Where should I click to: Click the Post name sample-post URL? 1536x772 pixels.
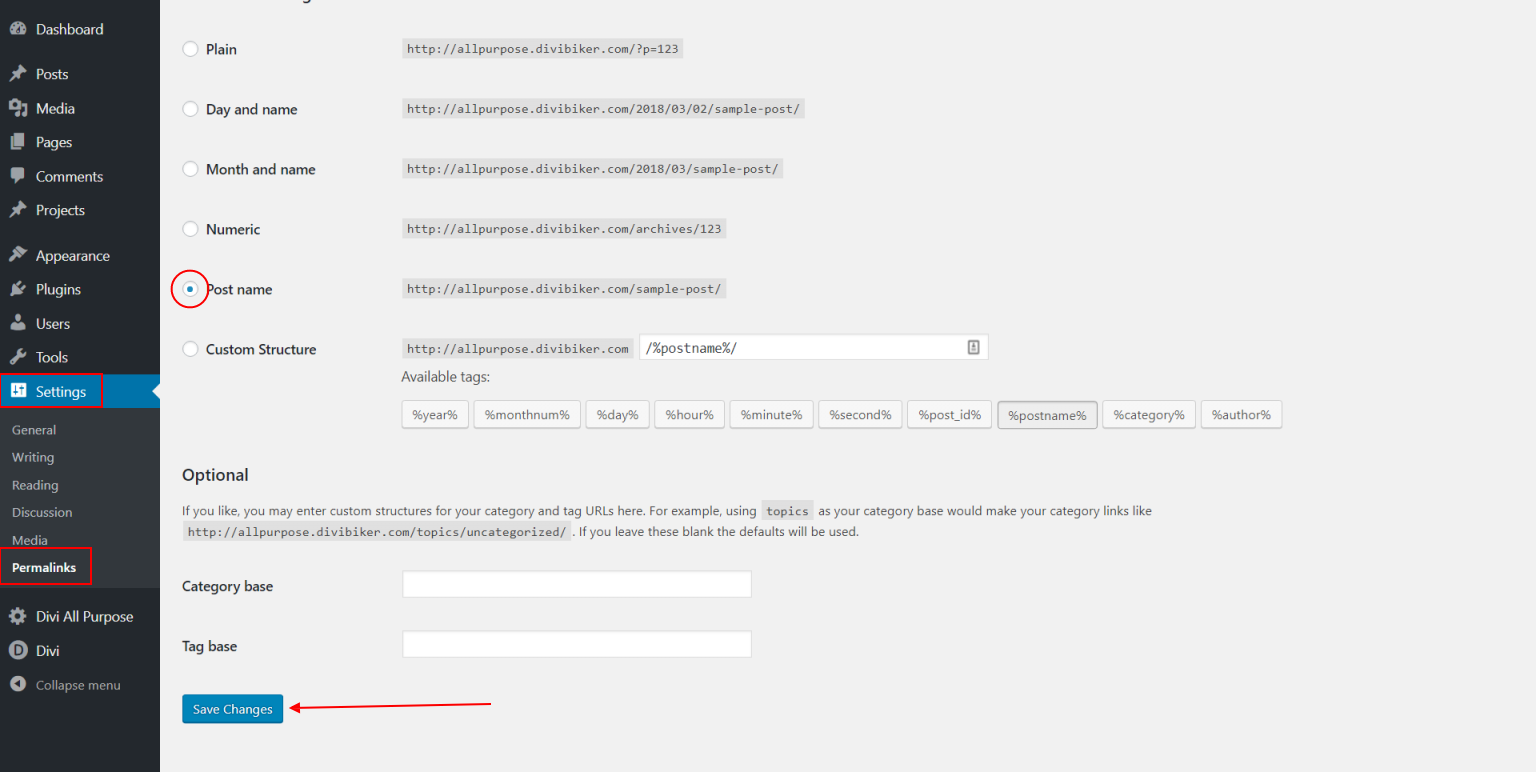pos(564,289)
